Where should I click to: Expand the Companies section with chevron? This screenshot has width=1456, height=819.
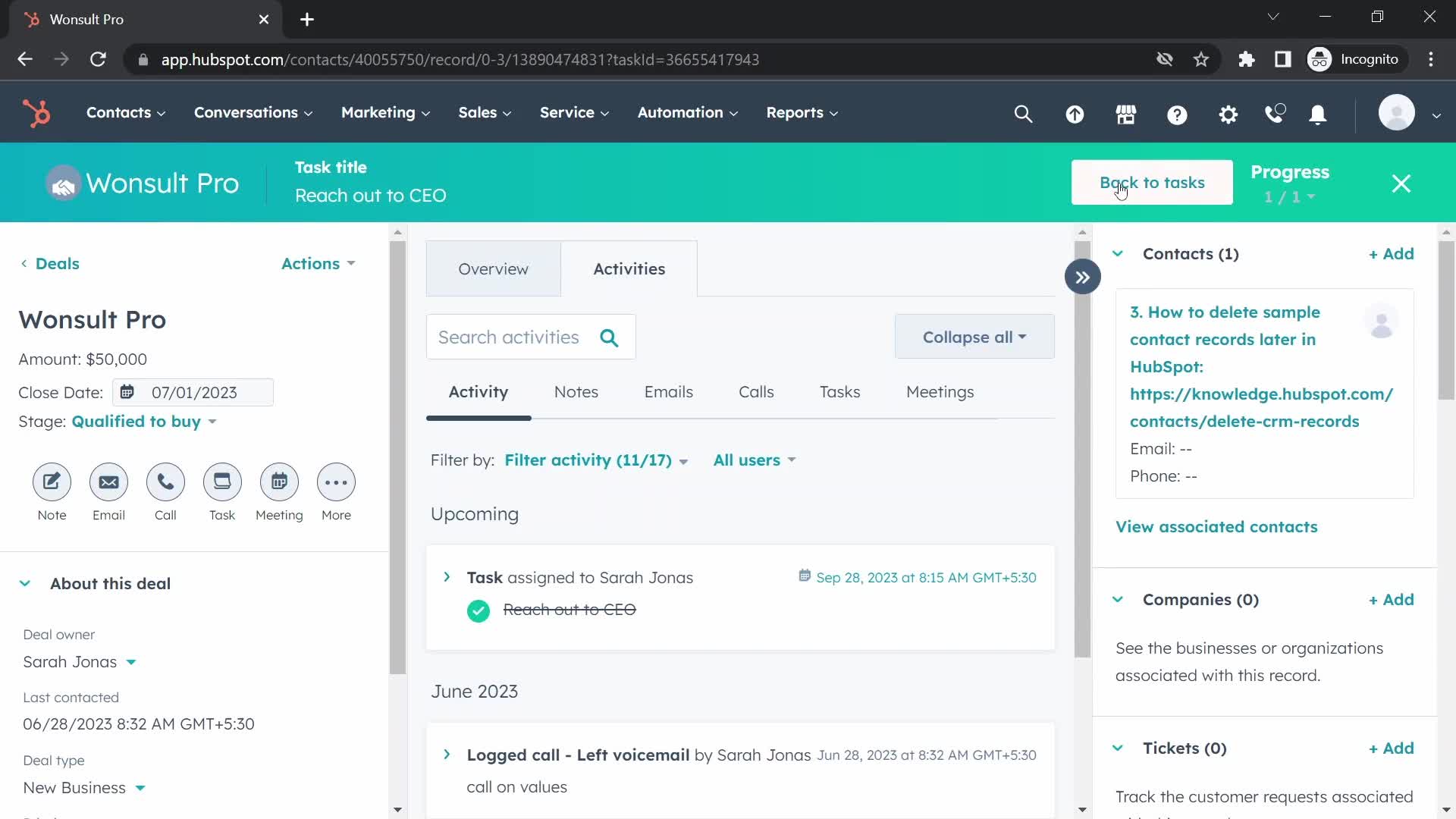coord(1118,599)
